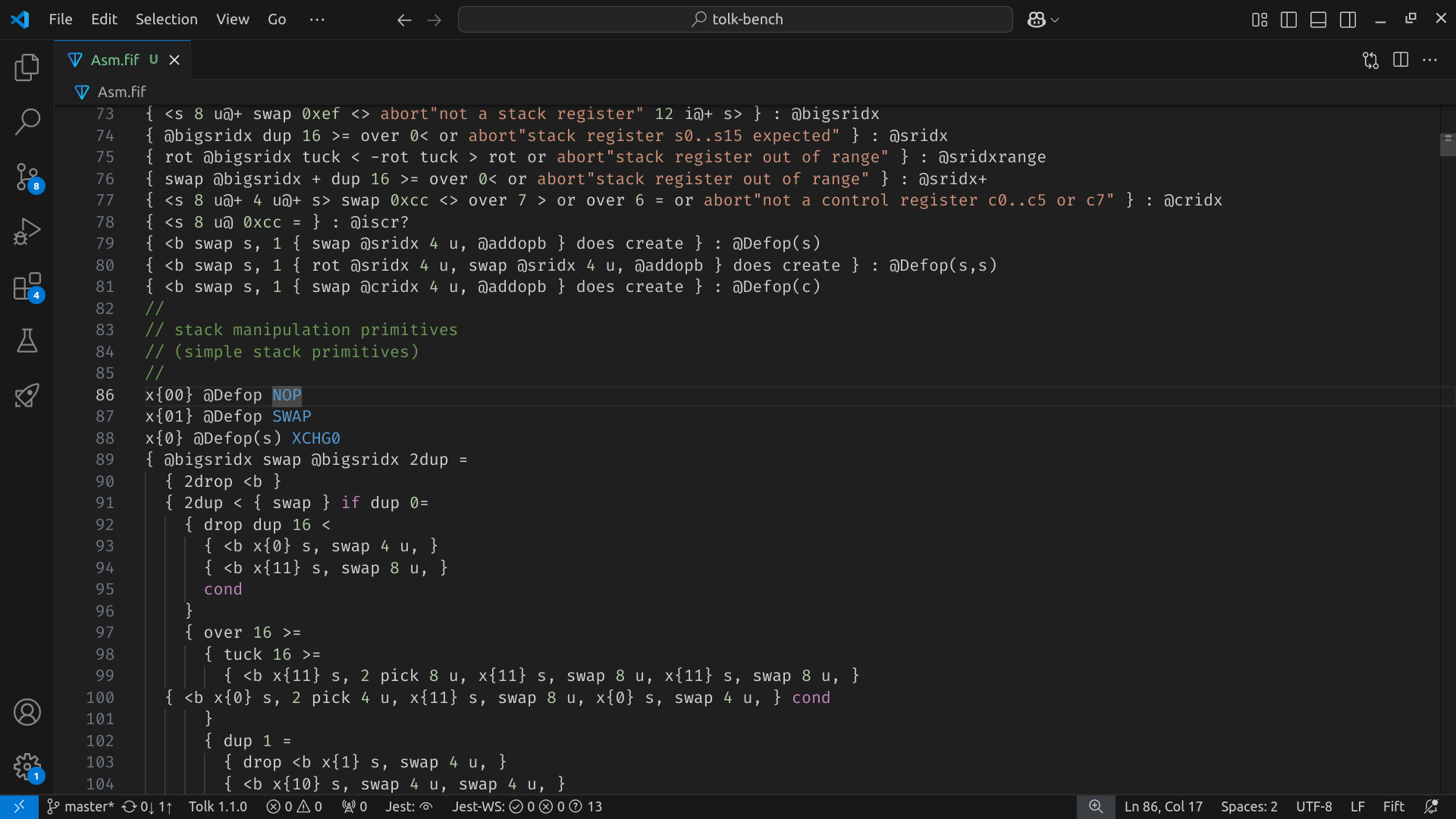Click line number 100 in gutter
Screen dimensions: 1456x819
100,698
